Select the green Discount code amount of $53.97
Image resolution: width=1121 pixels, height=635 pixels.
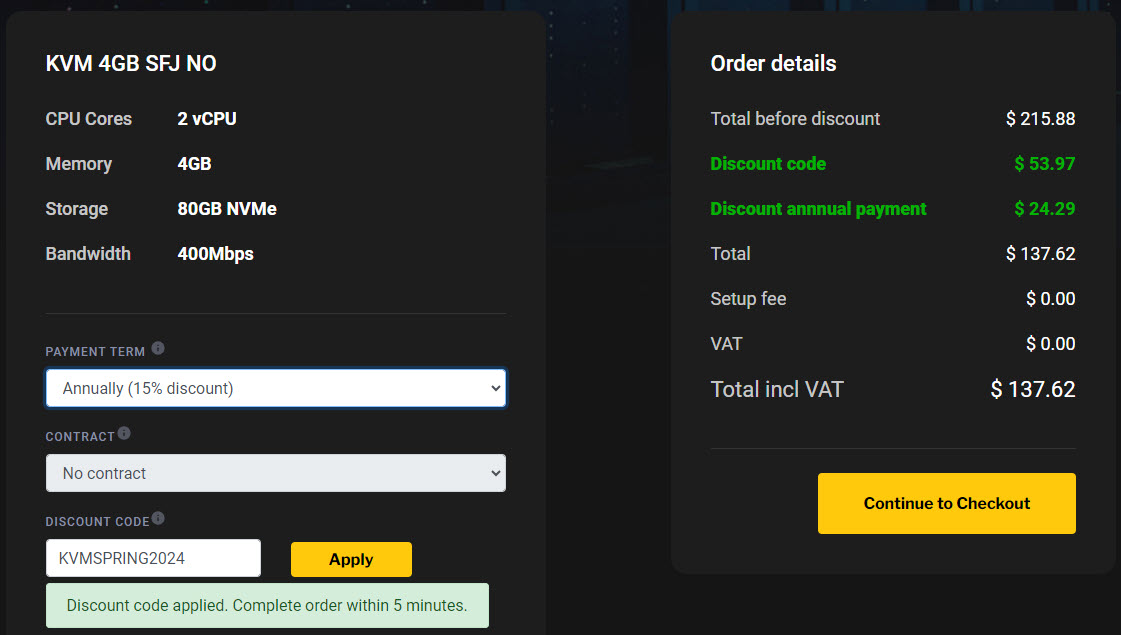1045,163
